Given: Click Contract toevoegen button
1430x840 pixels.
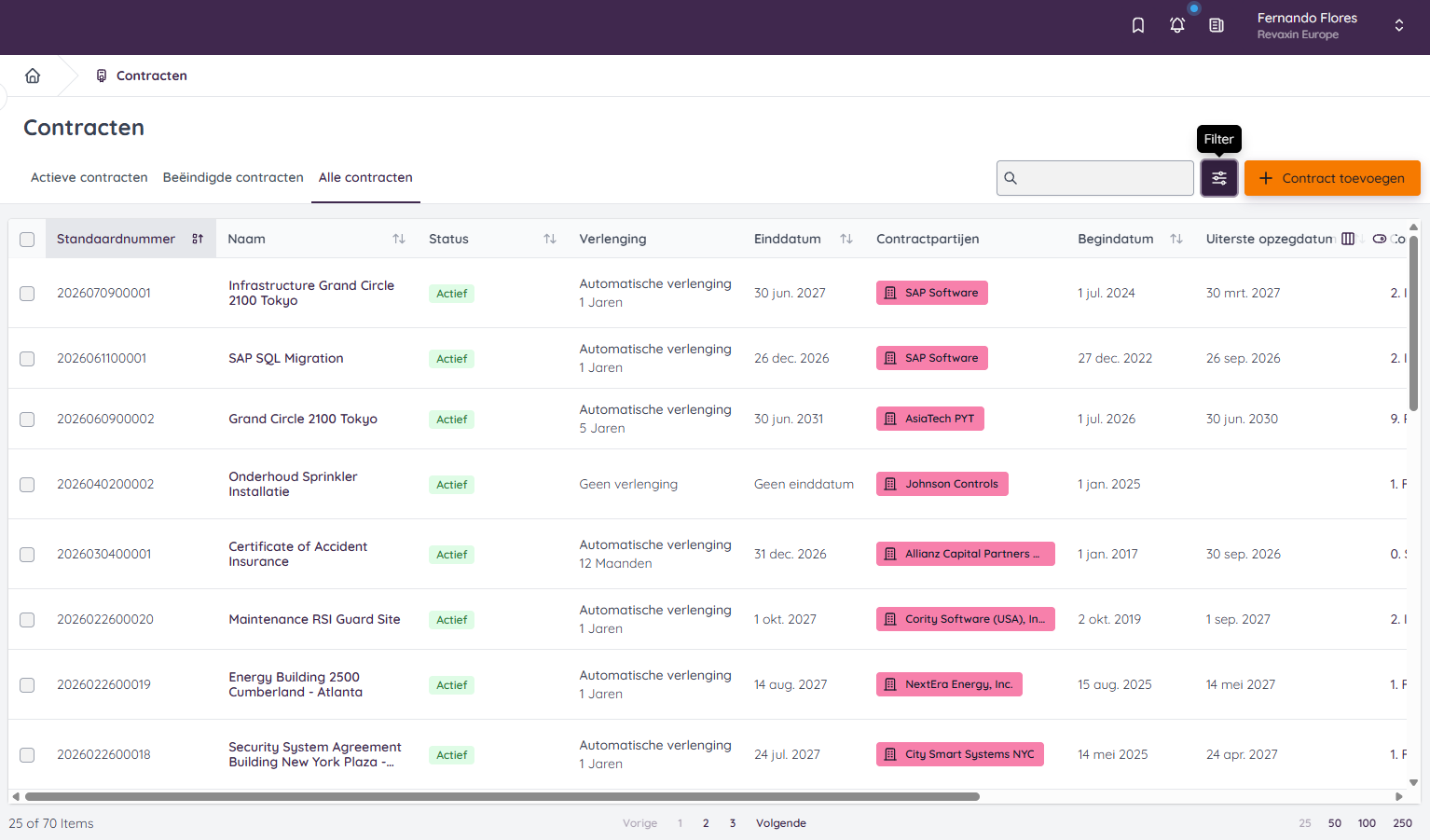Looking at the screenshot, I should 1332,178.
